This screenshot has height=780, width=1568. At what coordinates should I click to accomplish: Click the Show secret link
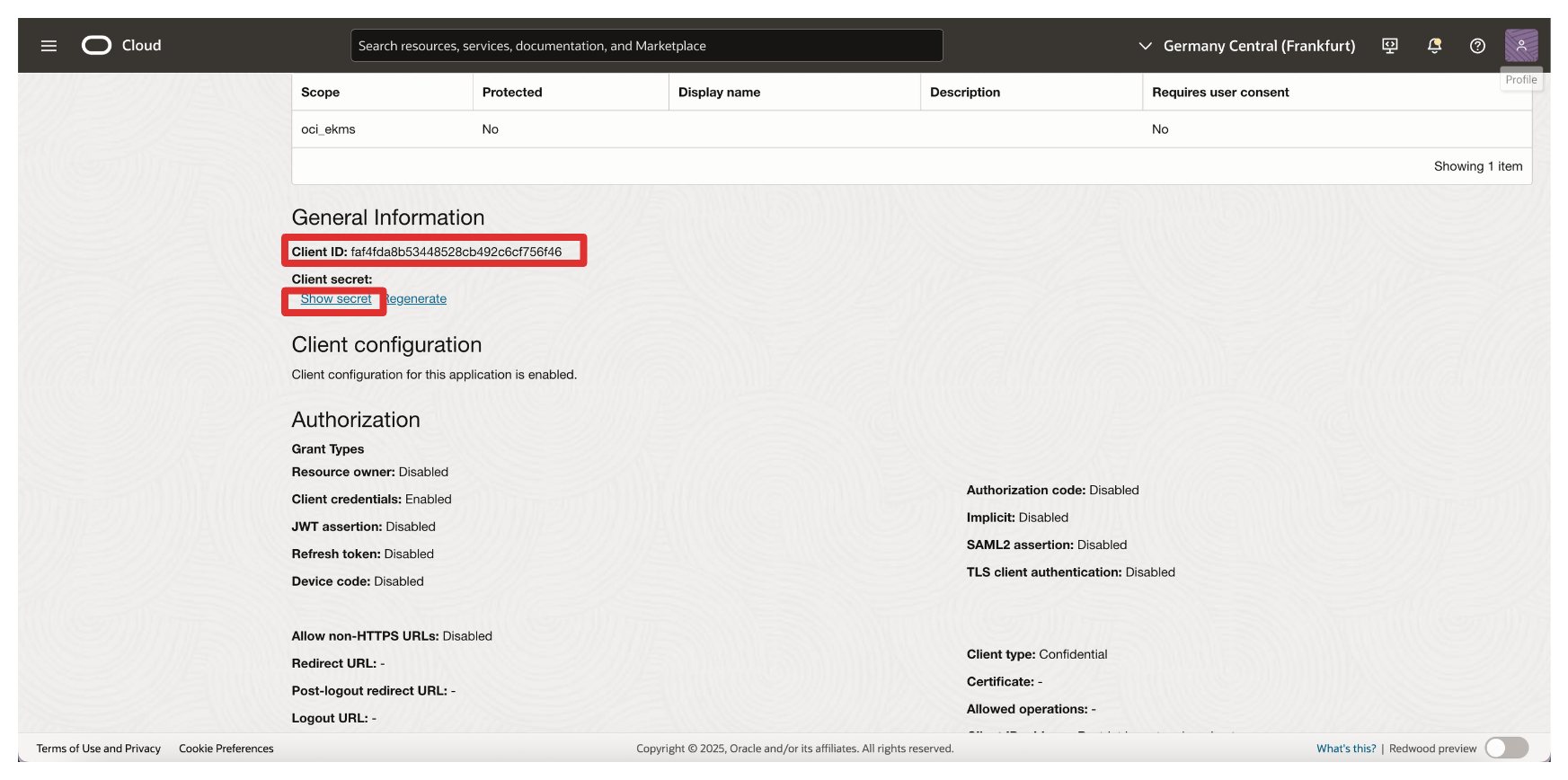click(x=336, y=299)
